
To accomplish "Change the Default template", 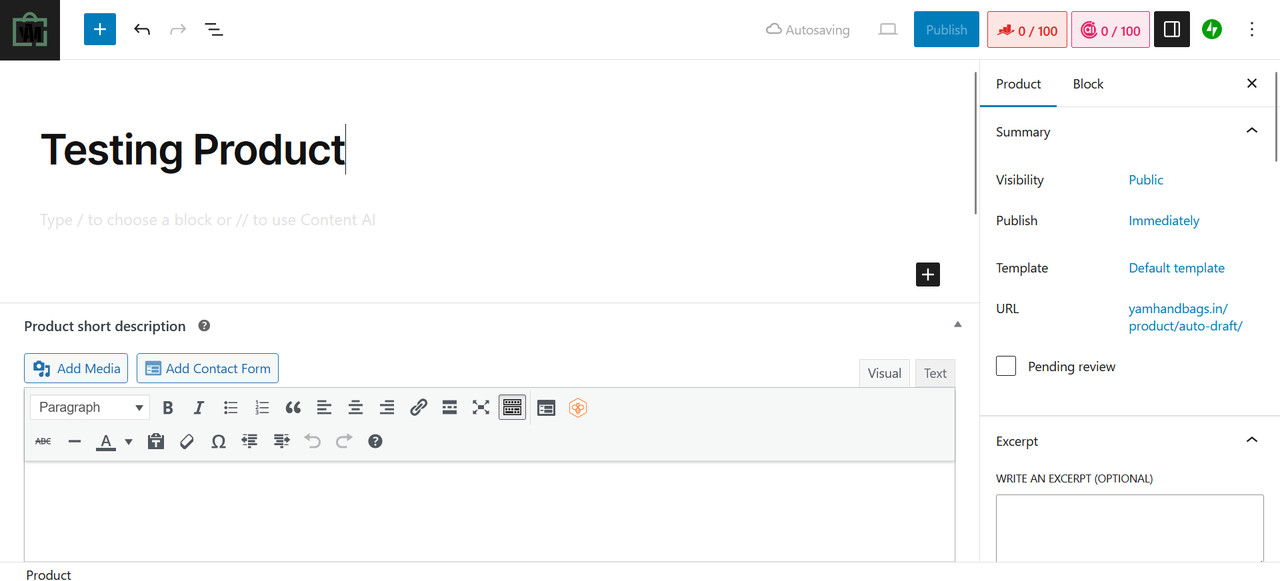I will (x=1177, y=268).
